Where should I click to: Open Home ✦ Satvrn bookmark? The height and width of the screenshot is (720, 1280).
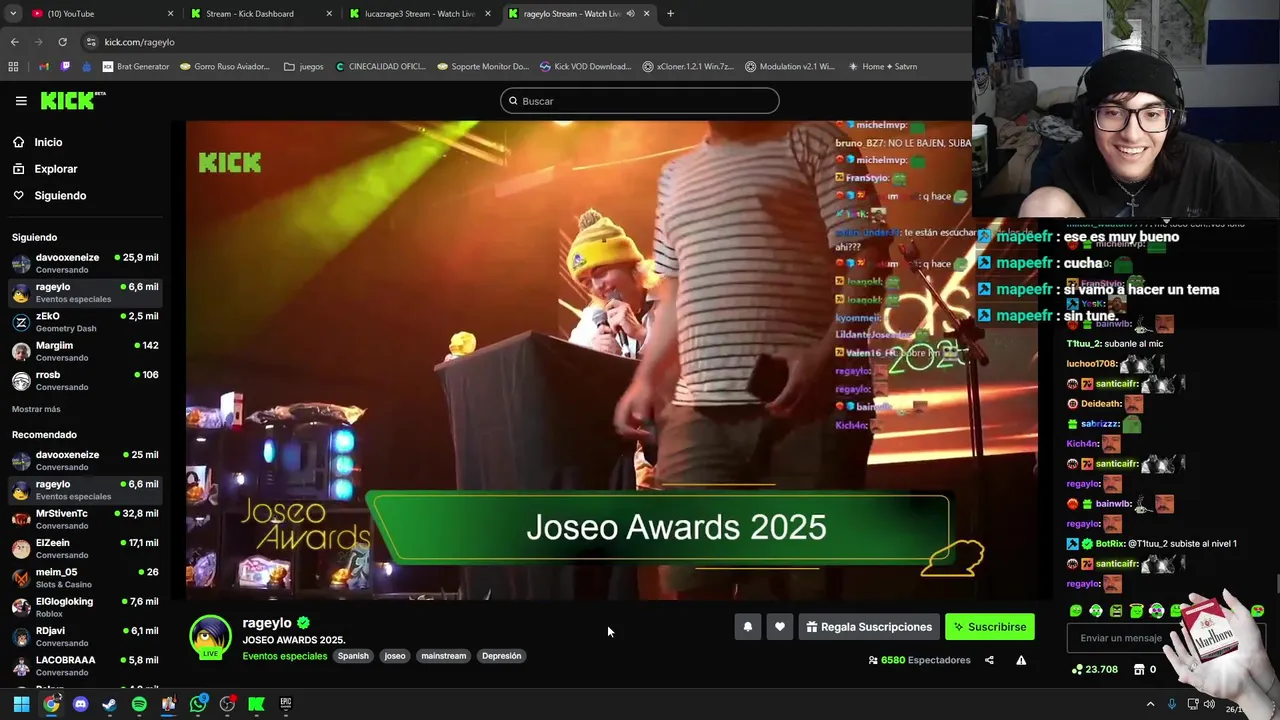[882, 67]
